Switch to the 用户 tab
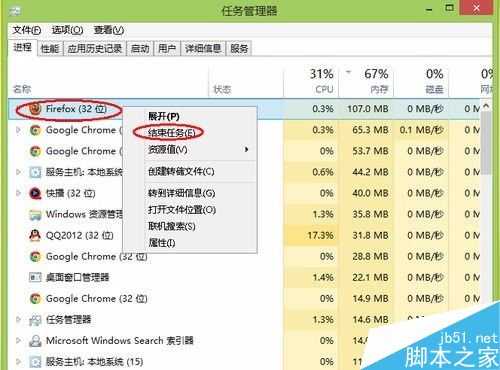The image size is (500, 370). point(167,49)
